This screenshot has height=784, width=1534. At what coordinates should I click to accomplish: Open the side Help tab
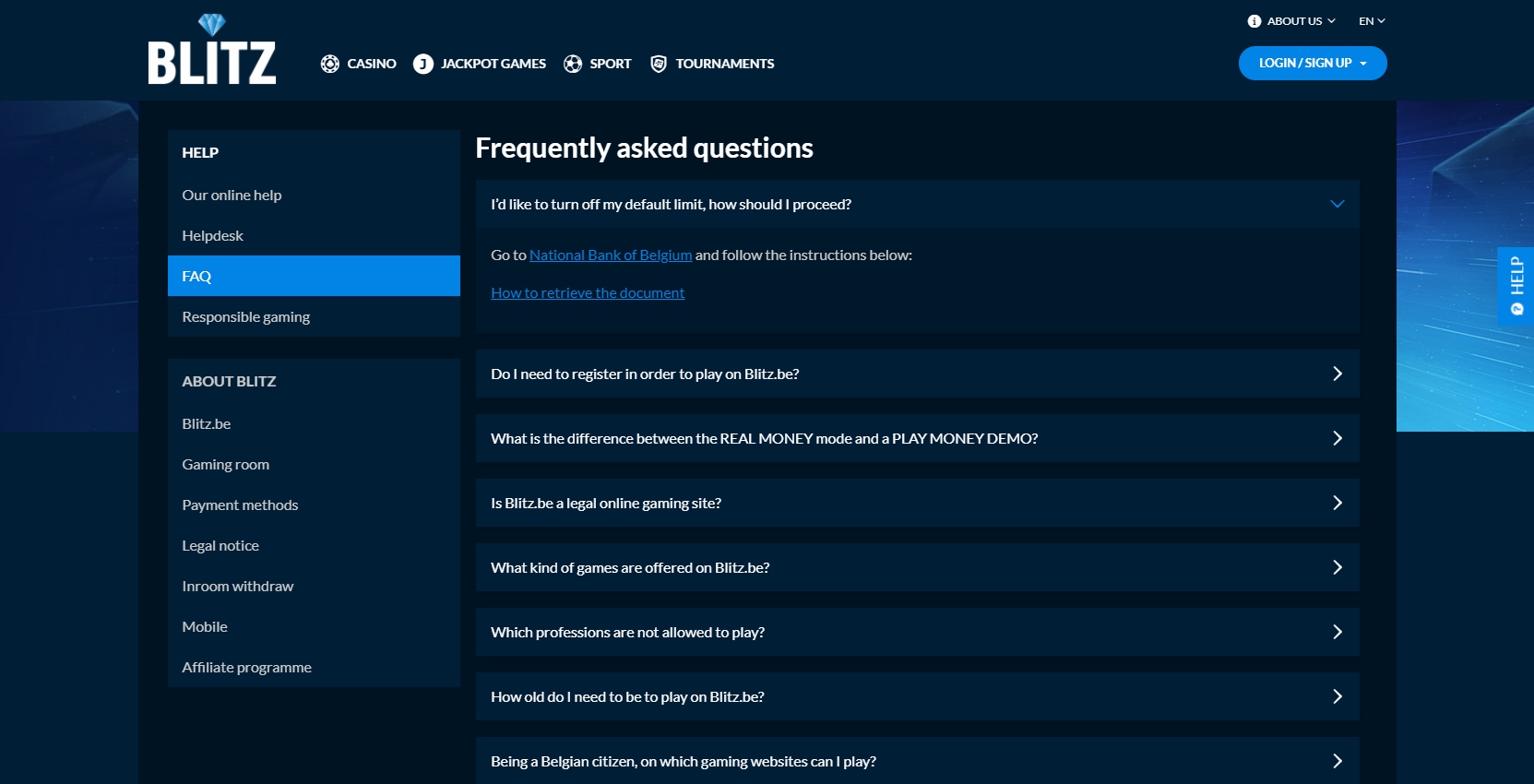click(1516, 285)
